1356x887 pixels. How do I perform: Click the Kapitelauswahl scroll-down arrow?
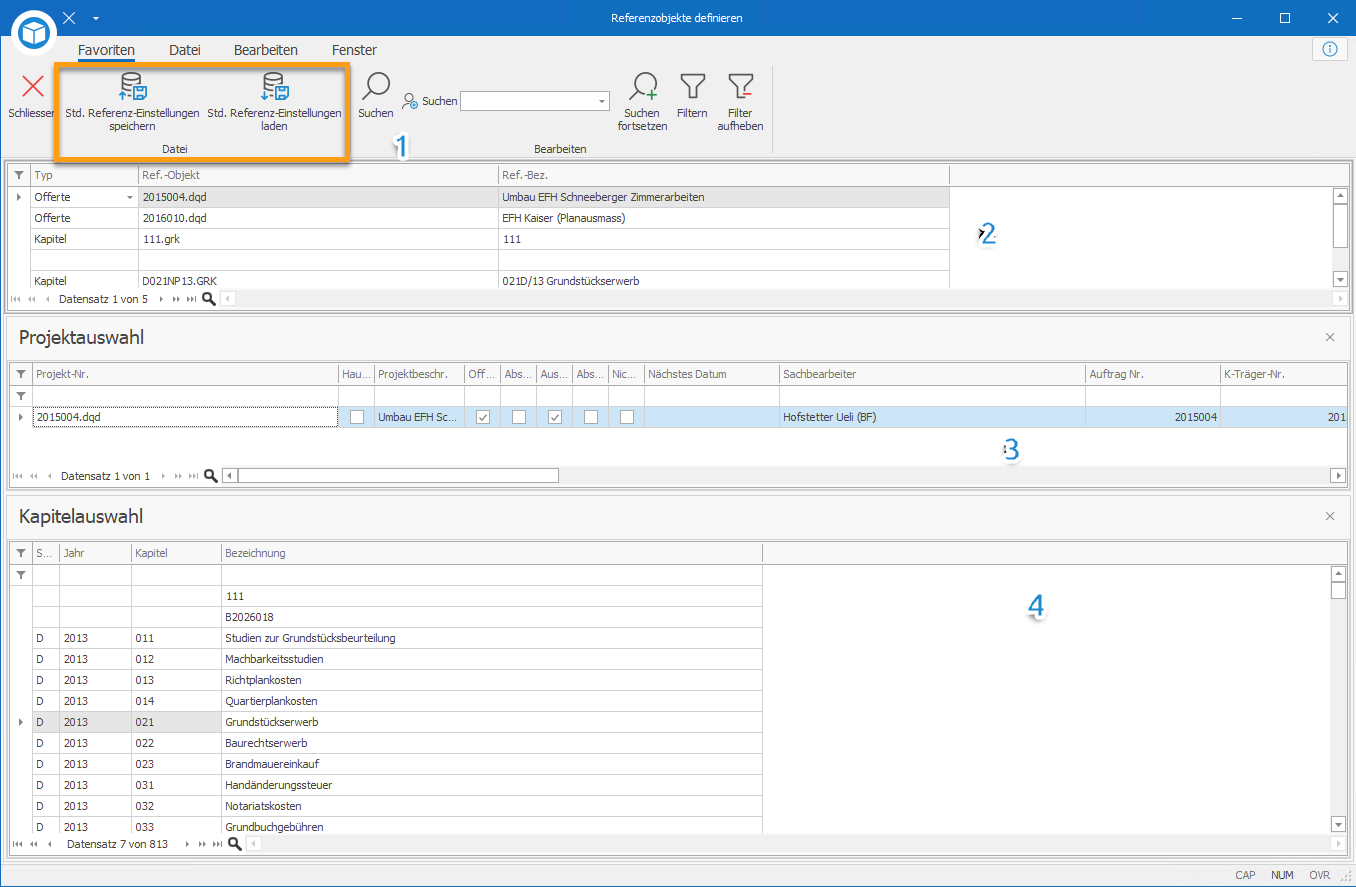coord(1339,824)
